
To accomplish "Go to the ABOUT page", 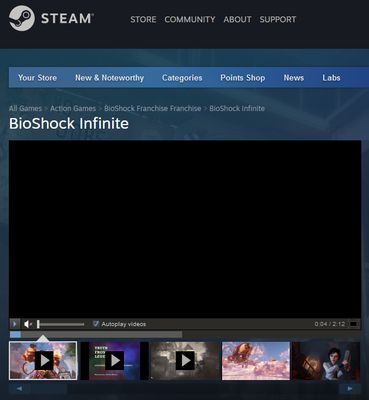I will pyautogui.click(x=237, y=19).
